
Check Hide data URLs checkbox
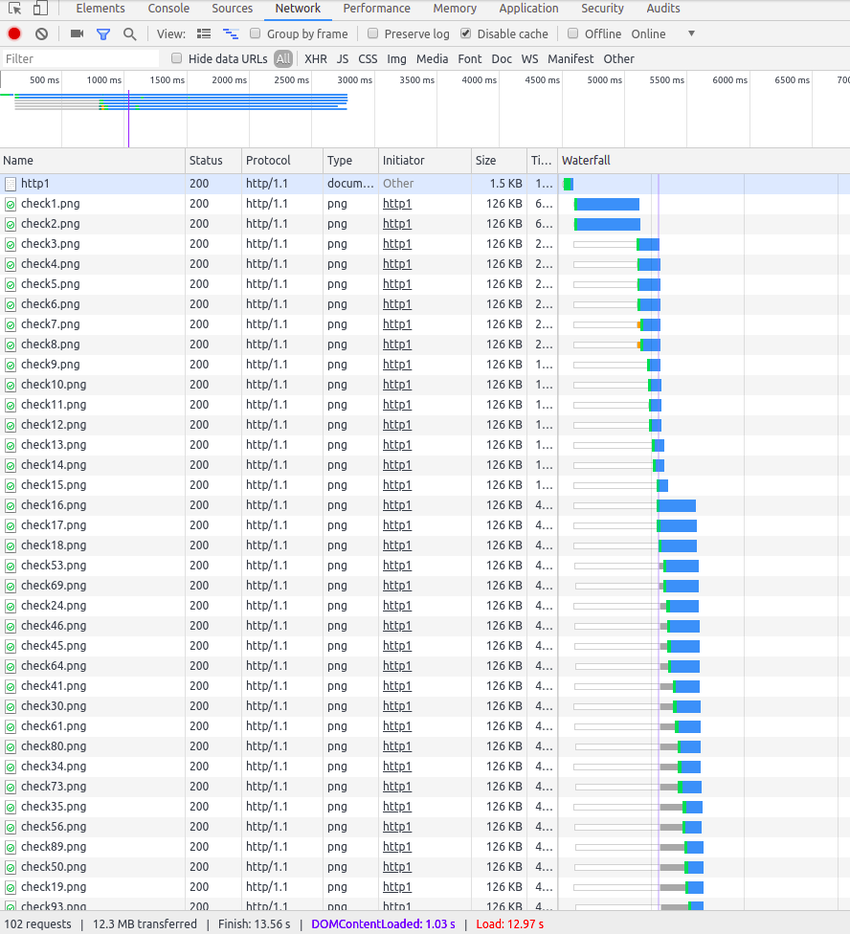(x=176, y=58)
